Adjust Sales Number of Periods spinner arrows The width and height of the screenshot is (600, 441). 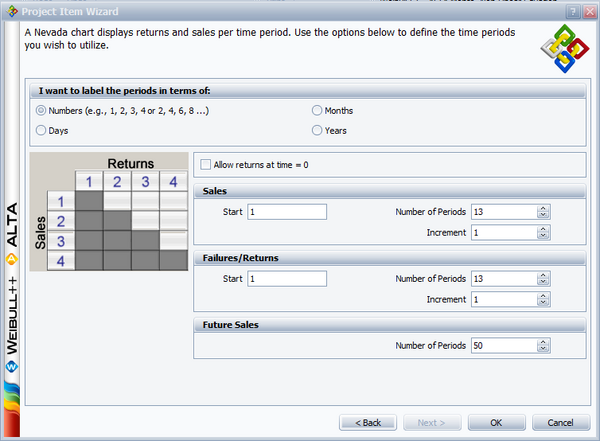(x=543, y=211)
